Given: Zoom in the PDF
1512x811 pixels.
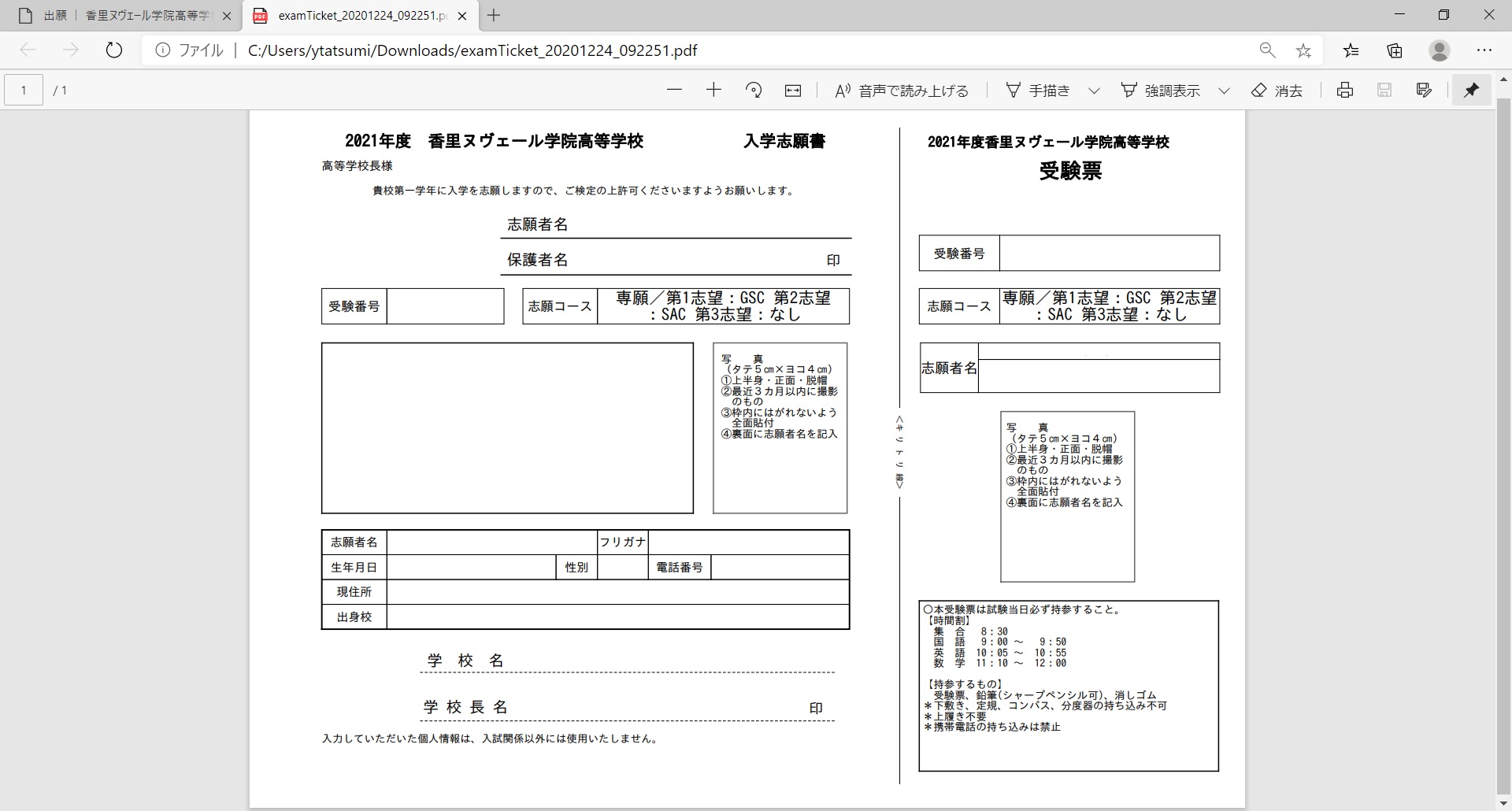Looking at the screenshot, I should pyautogui.click(x=713, y=90).
